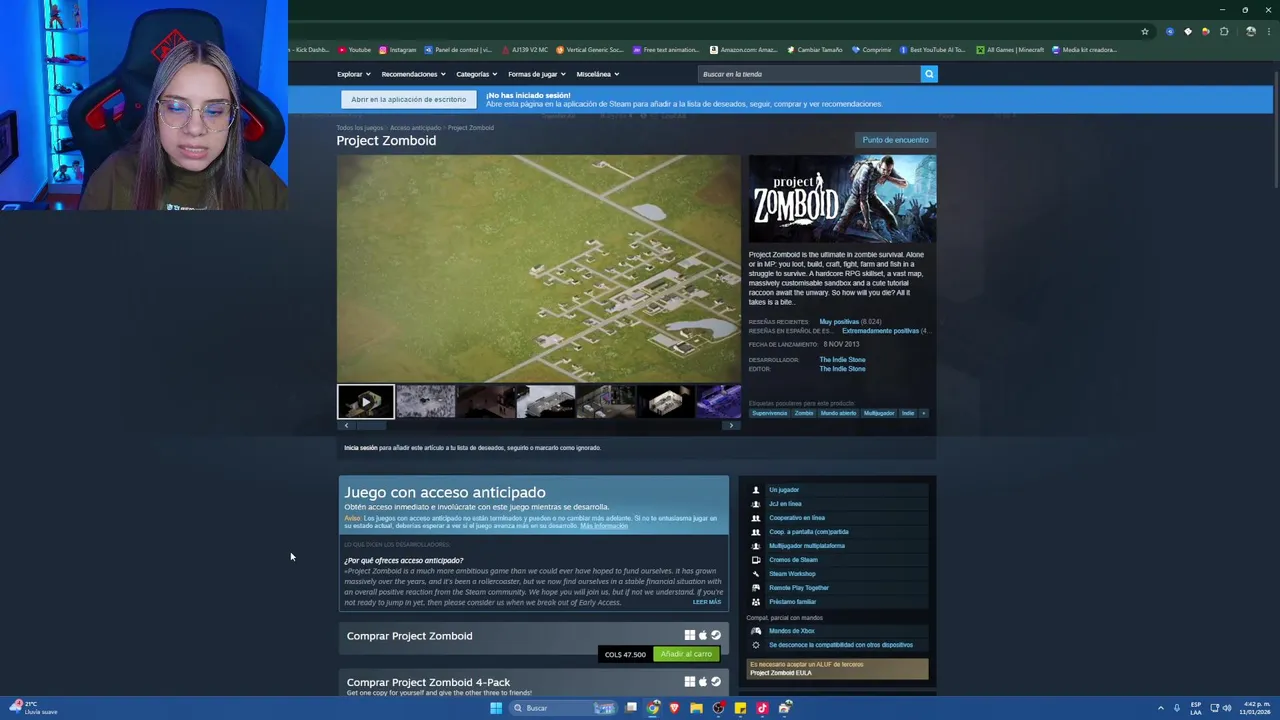Expand the Miscelánea dropdown

click(x=598, y=74)
